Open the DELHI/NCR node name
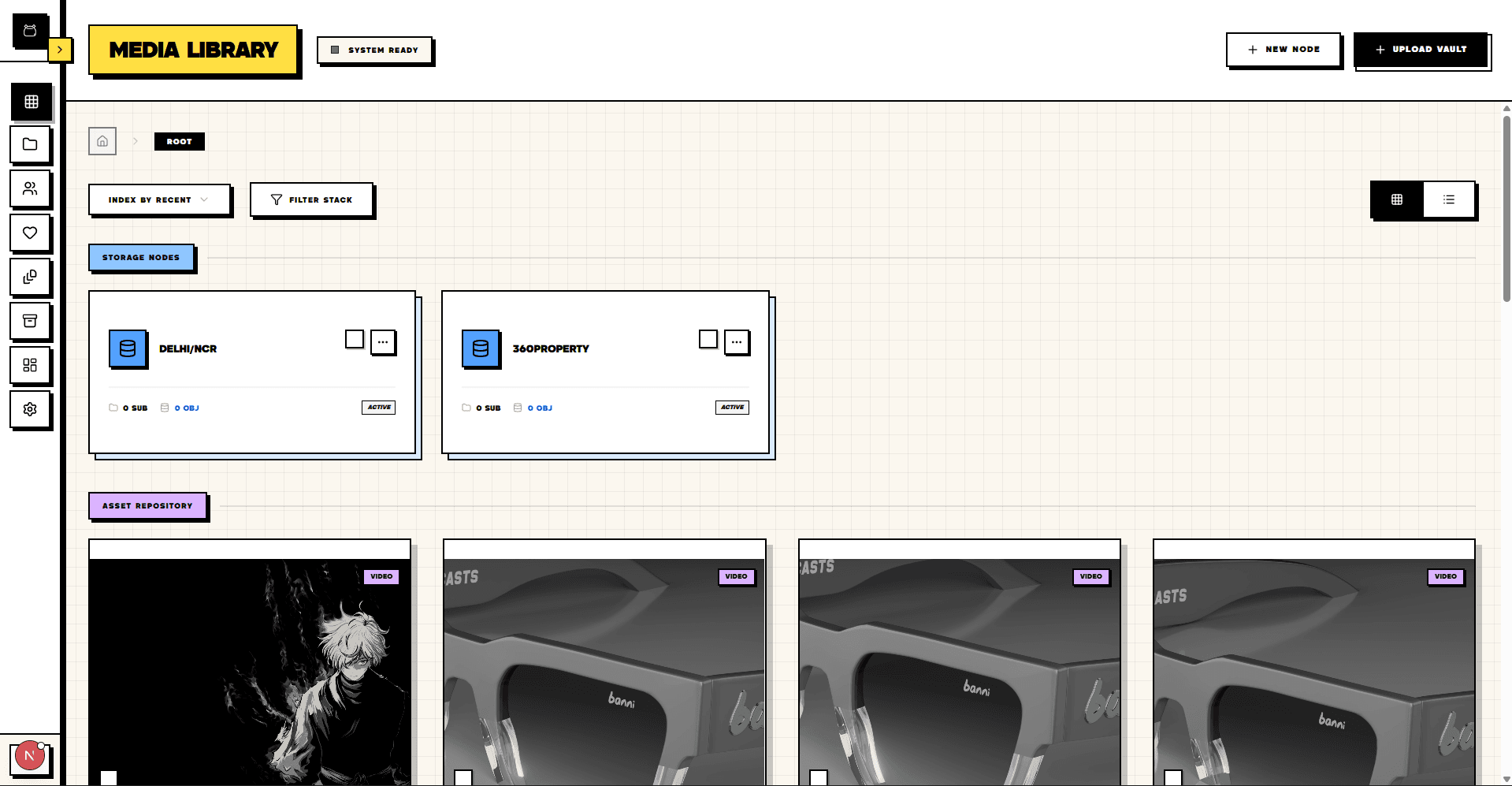1512x786 pixels. 188,348
